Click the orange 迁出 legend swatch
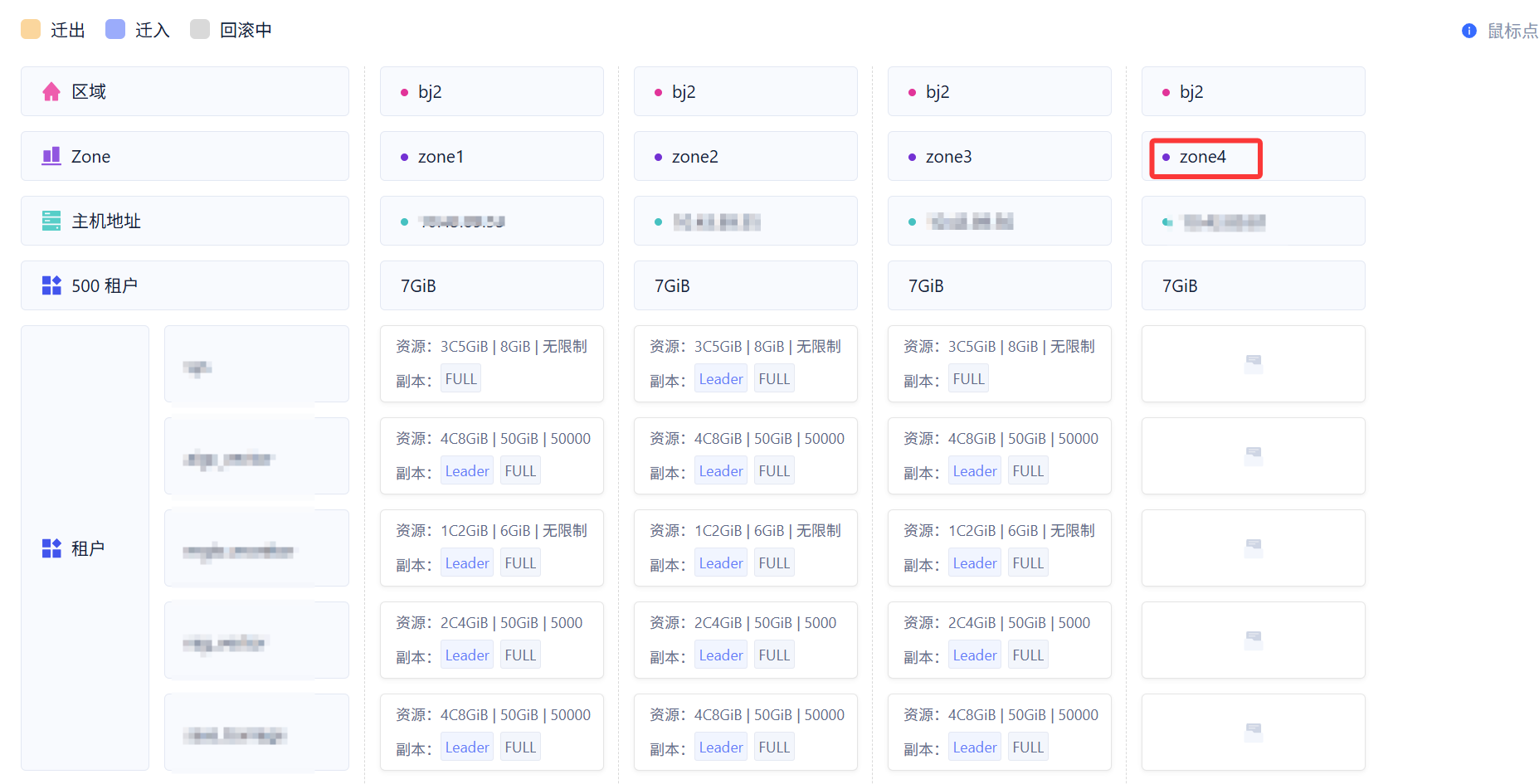1539x784 pixels. point(31,30)
